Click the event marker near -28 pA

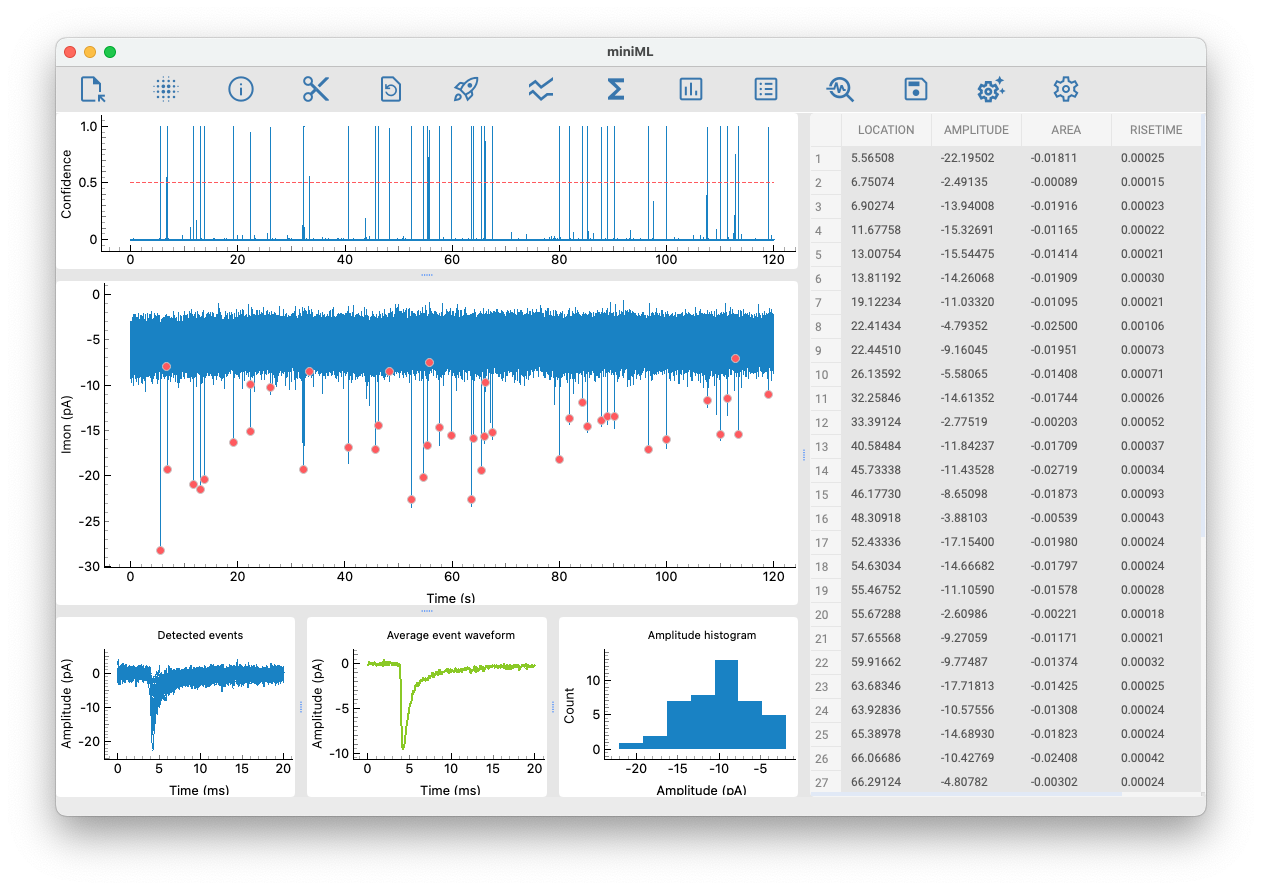[x=160, y=550]
